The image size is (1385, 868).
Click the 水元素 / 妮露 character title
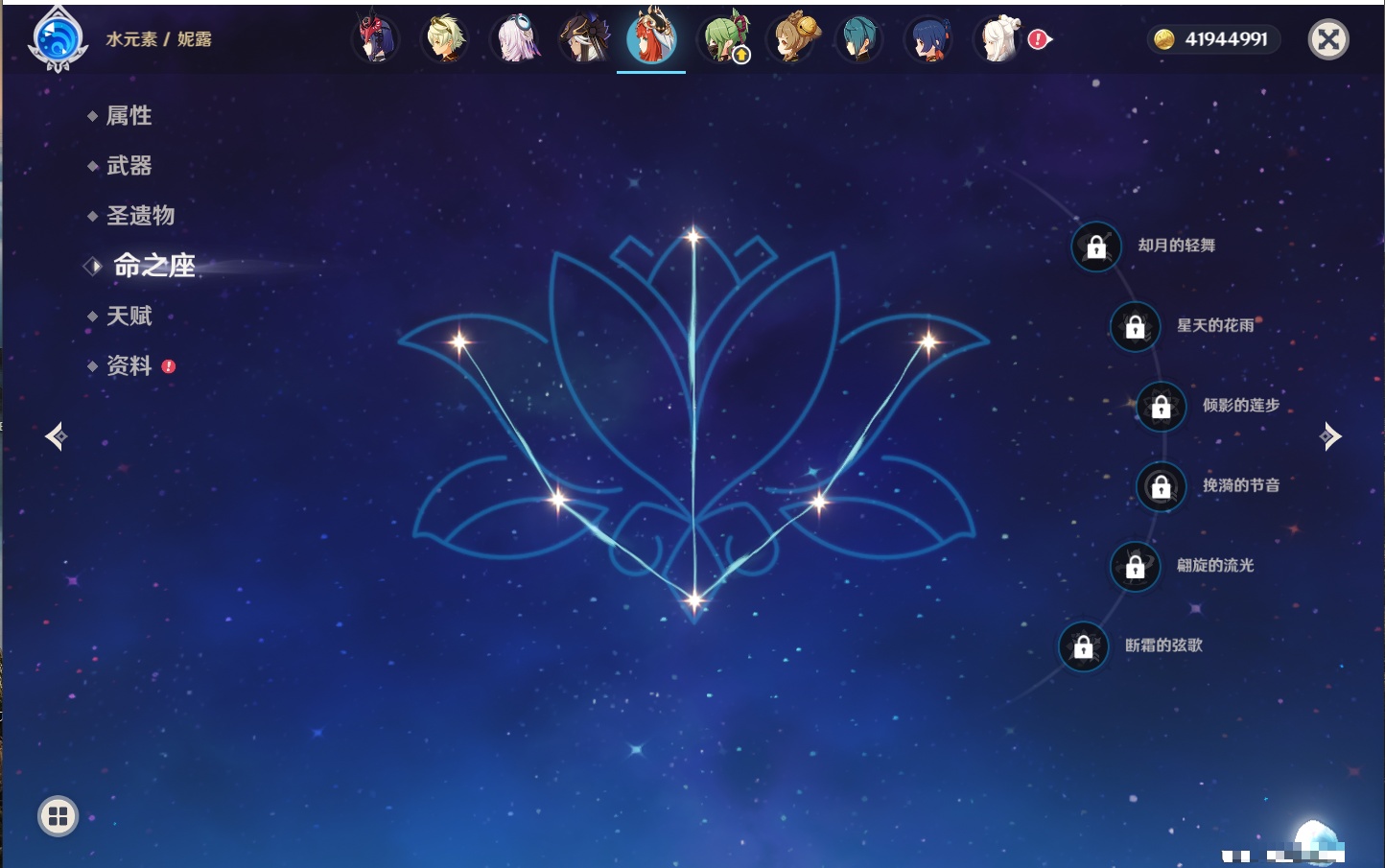[158, 39]
